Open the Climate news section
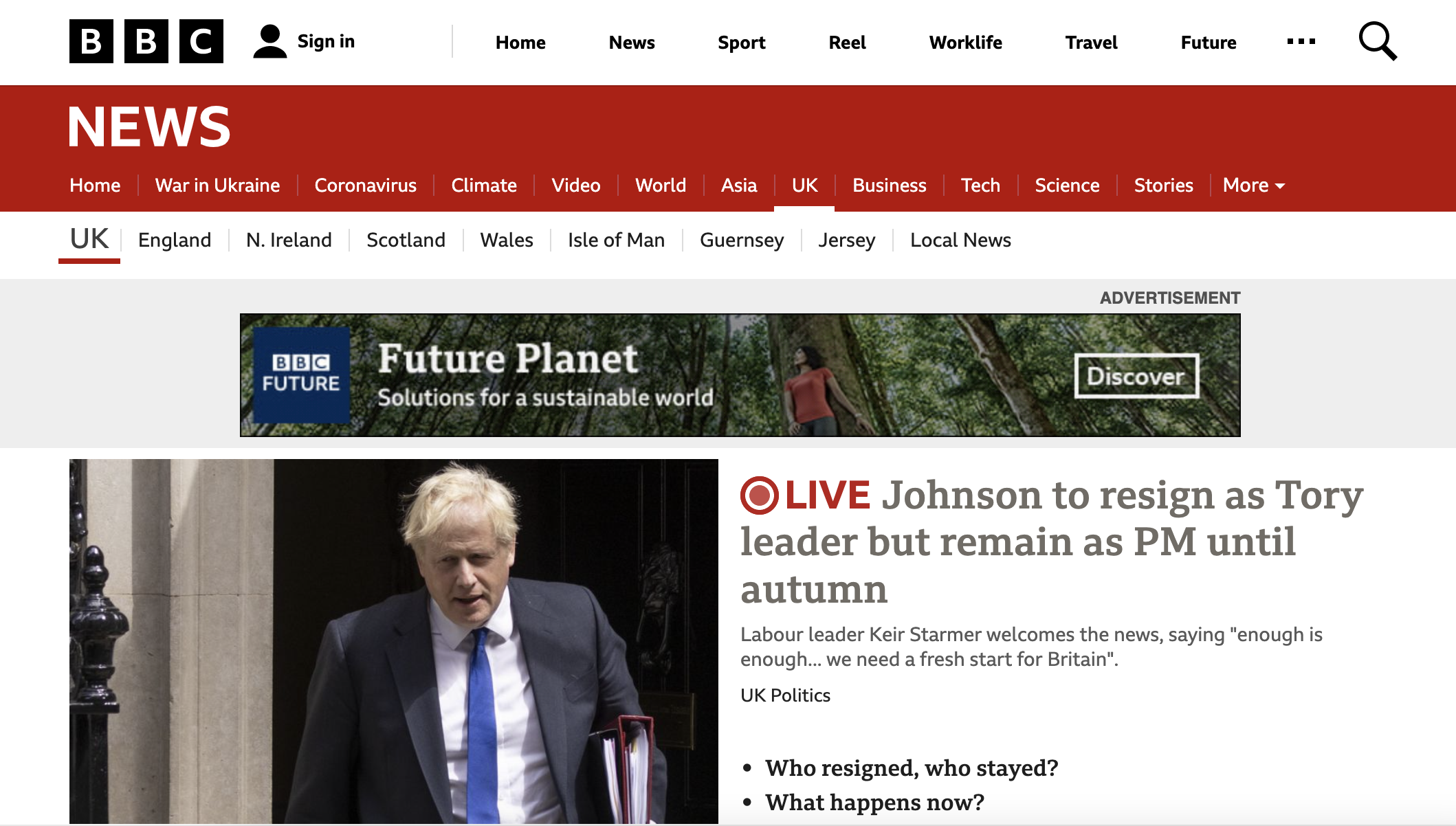 pos(484,186)
